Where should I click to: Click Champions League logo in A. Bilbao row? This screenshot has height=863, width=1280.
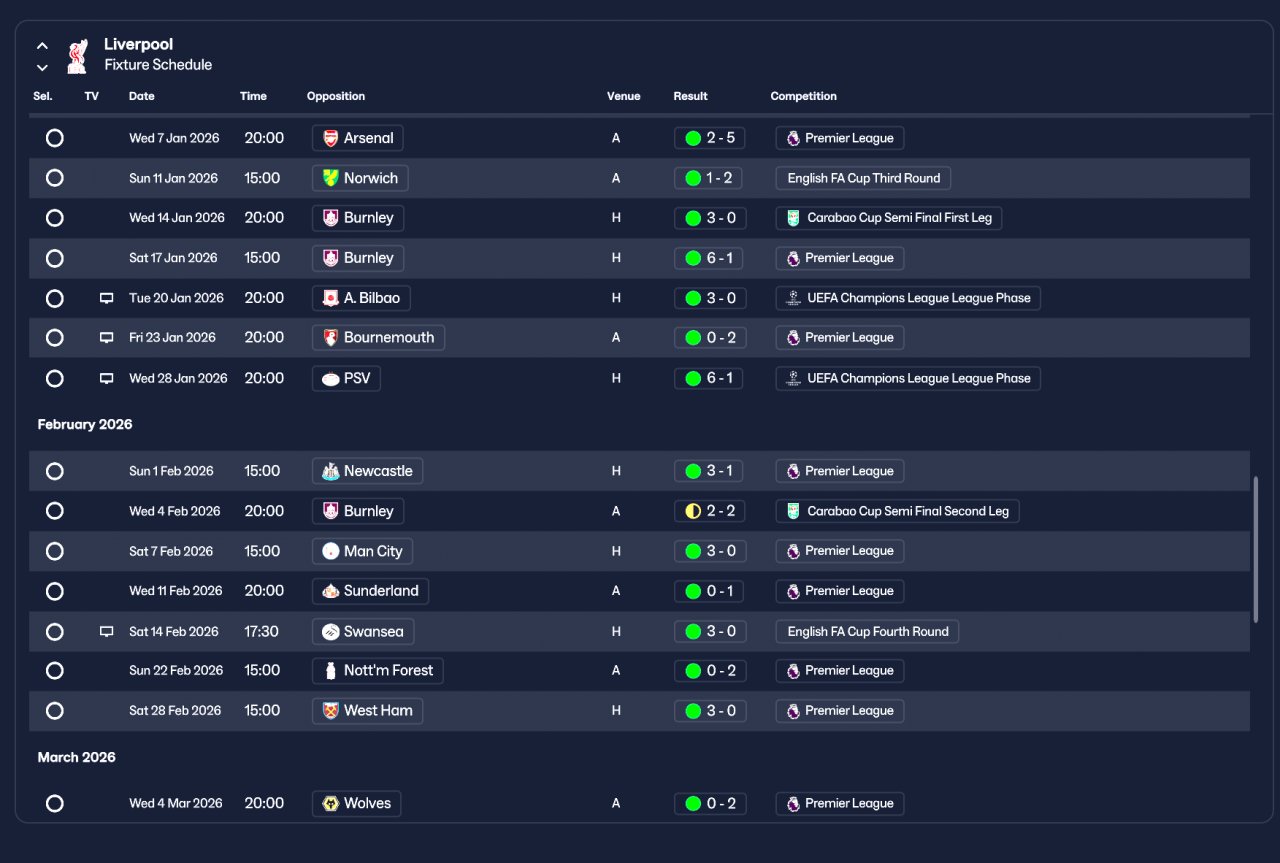(793, 298)
